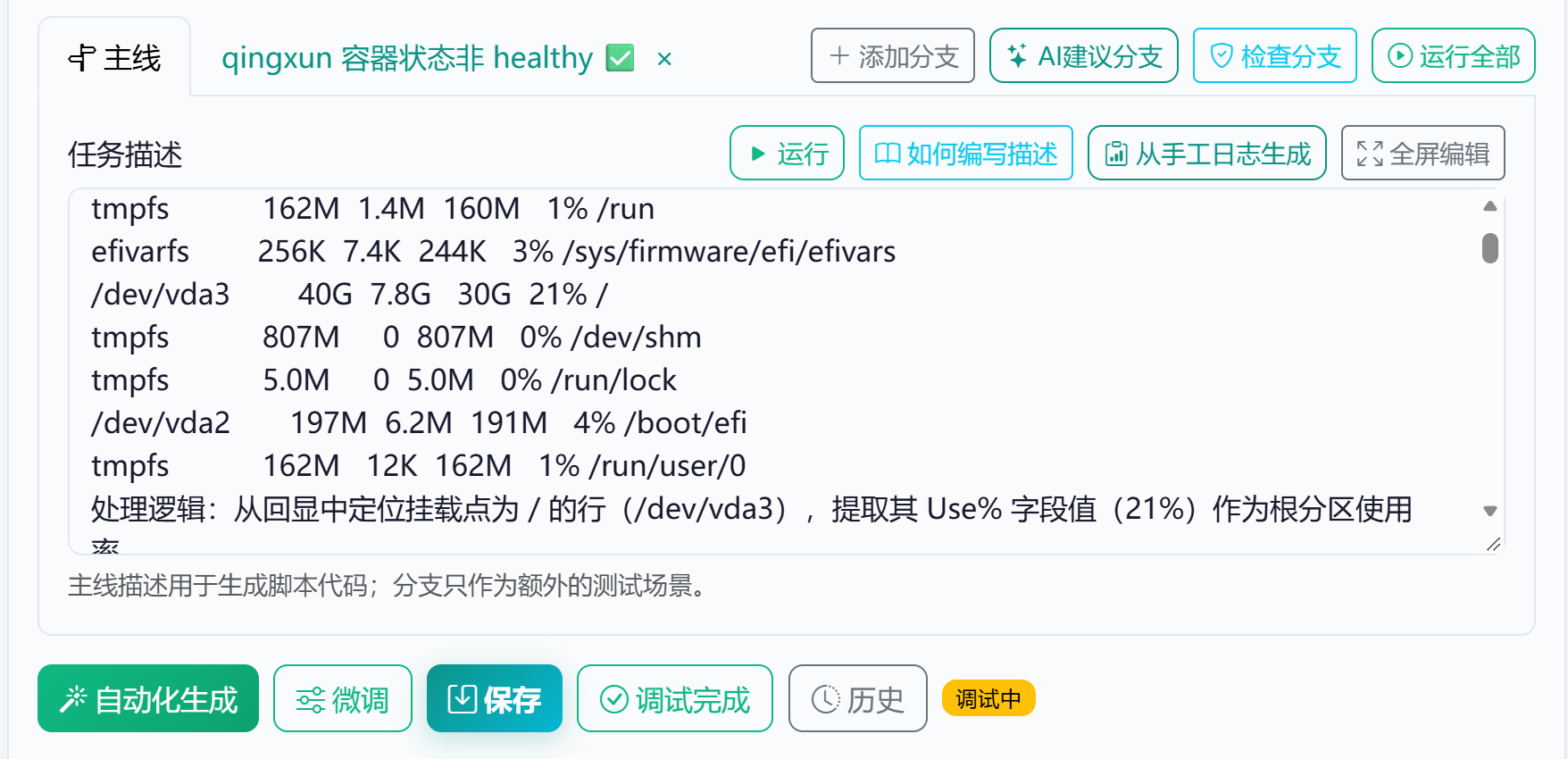Switch to the 主线 tab
The image size is (1568, 759).
pos(114,57)
